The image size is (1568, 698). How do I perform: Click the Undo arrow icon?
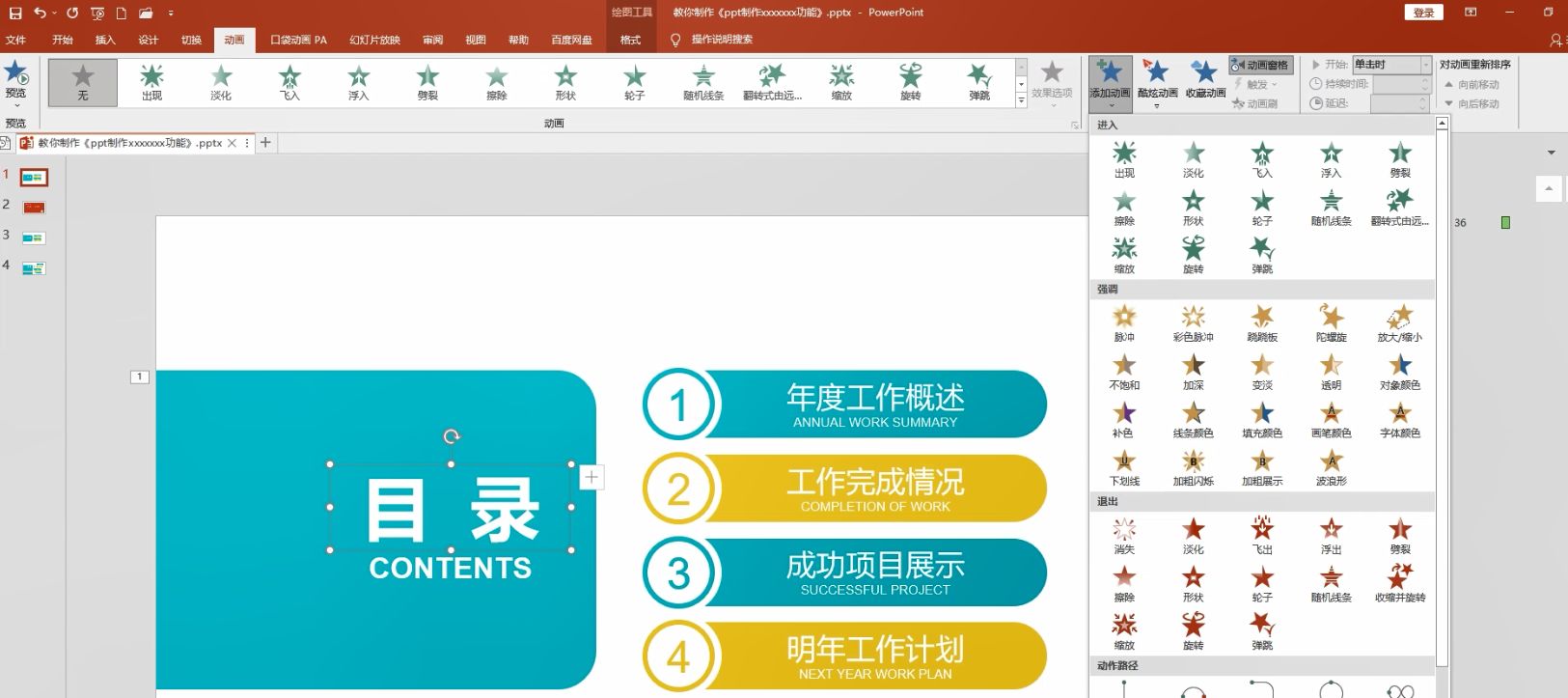coord(40,13)
